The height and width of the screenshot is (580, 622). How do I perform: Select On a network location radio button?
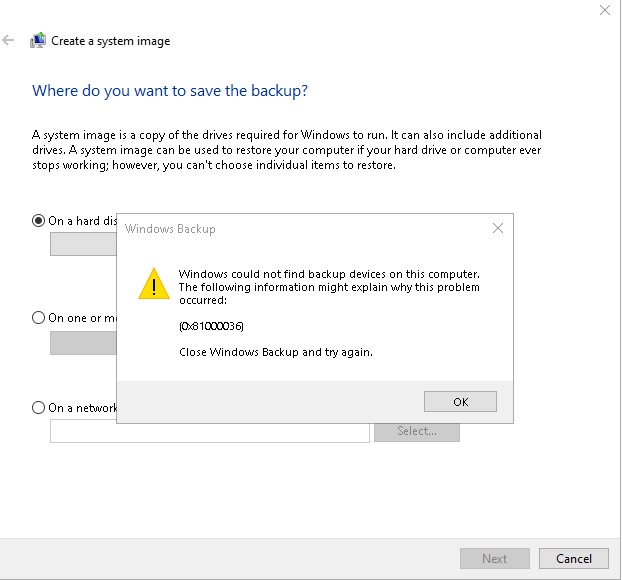click(38, 407)
